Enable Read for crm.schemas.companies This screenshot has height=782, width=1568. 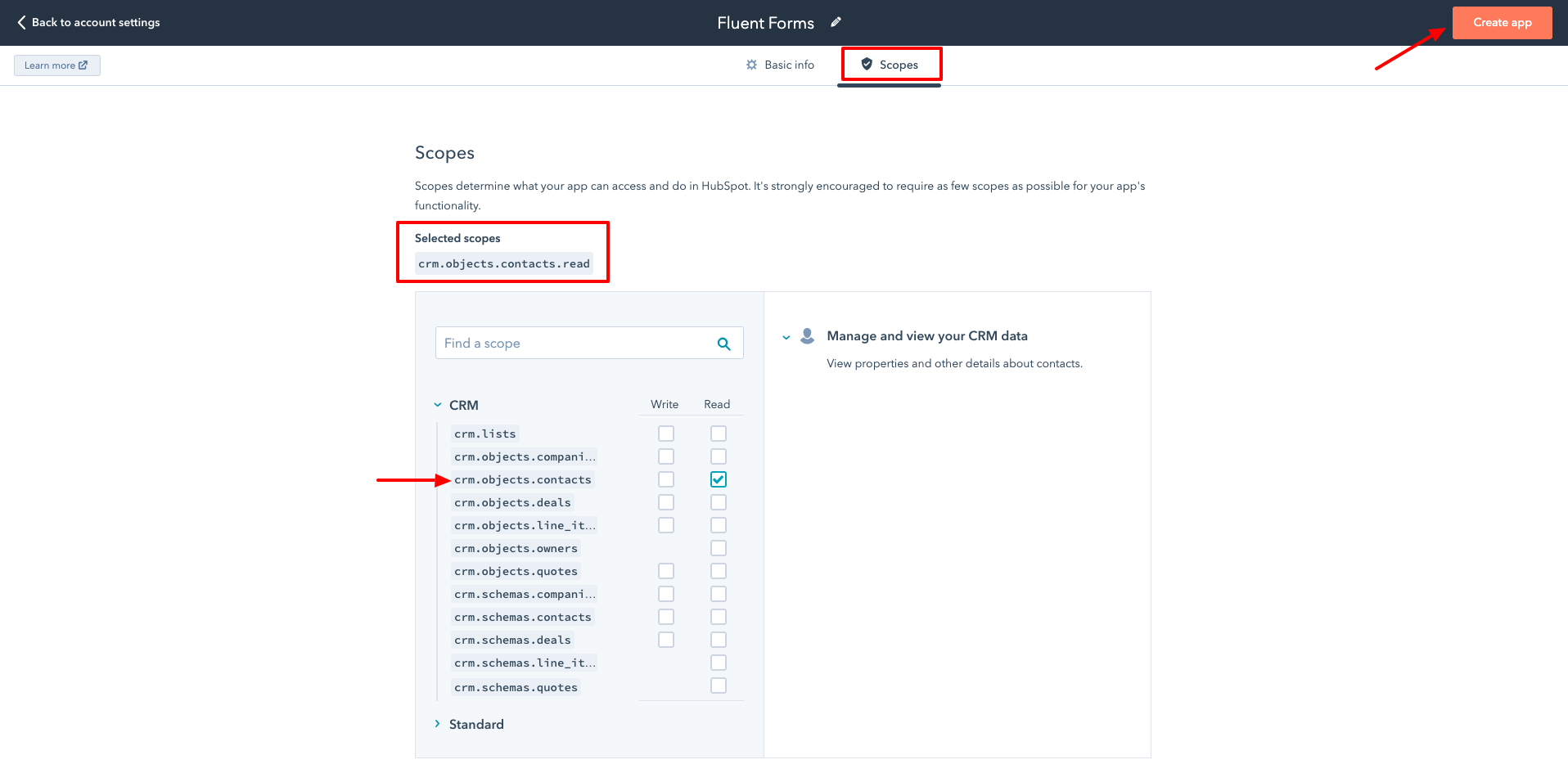(719, 594)
